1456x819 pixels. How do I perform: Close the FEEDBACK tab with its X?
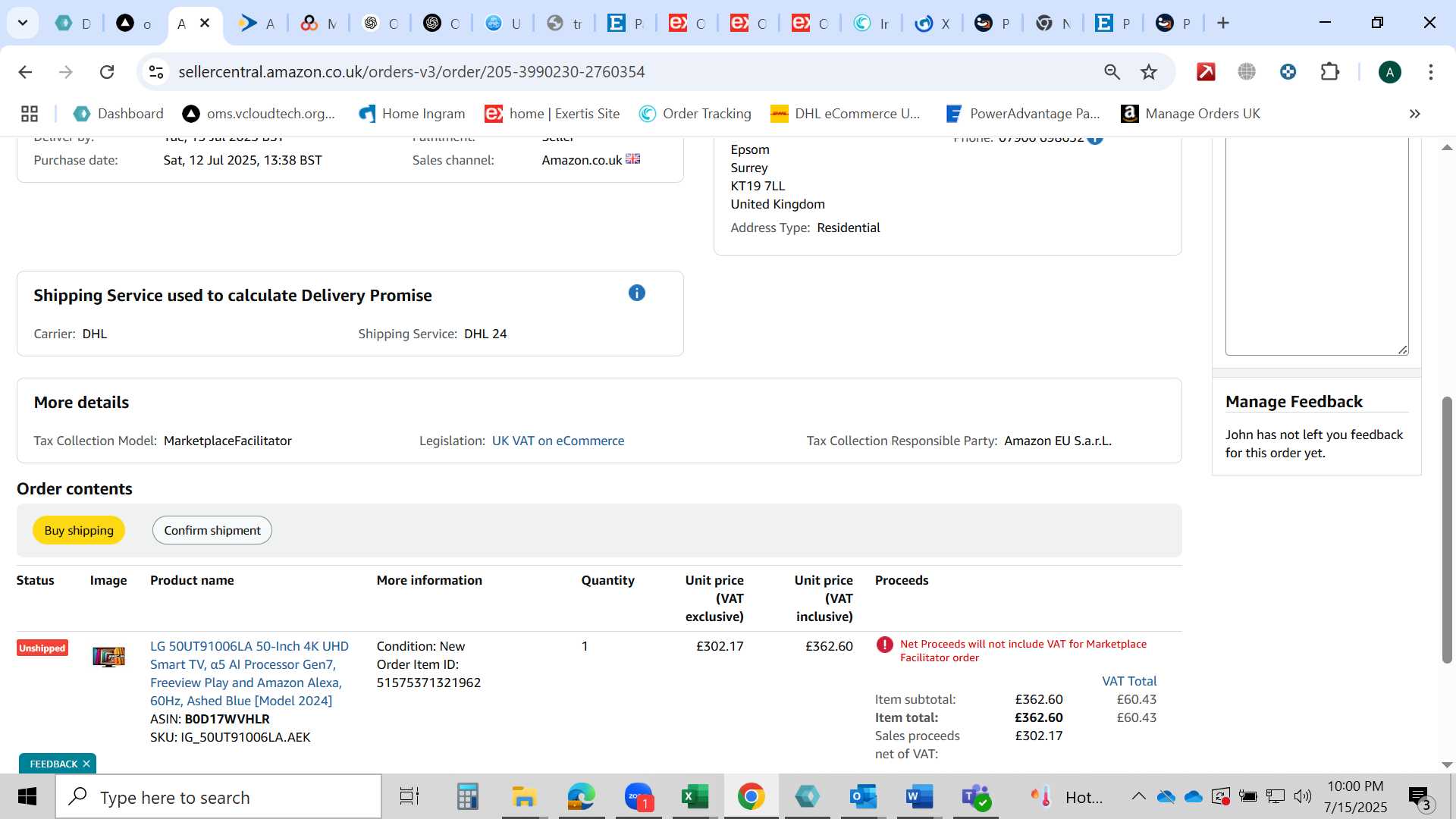pos(86,764)
